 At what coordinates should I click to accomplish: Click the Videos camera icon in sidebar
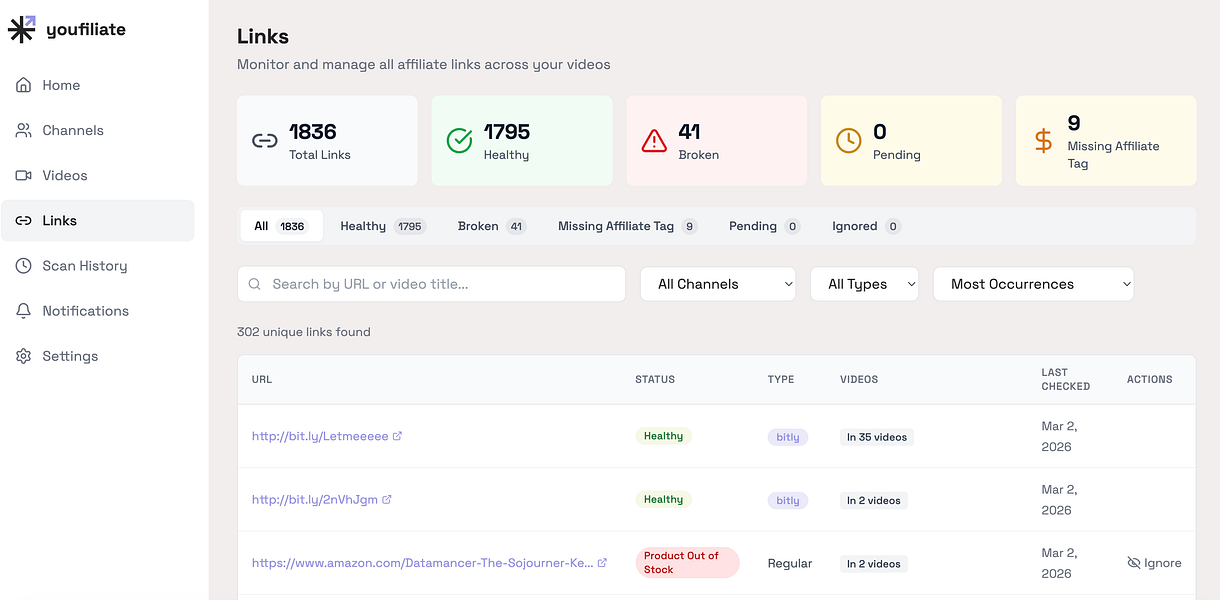[x=24, y=175]
